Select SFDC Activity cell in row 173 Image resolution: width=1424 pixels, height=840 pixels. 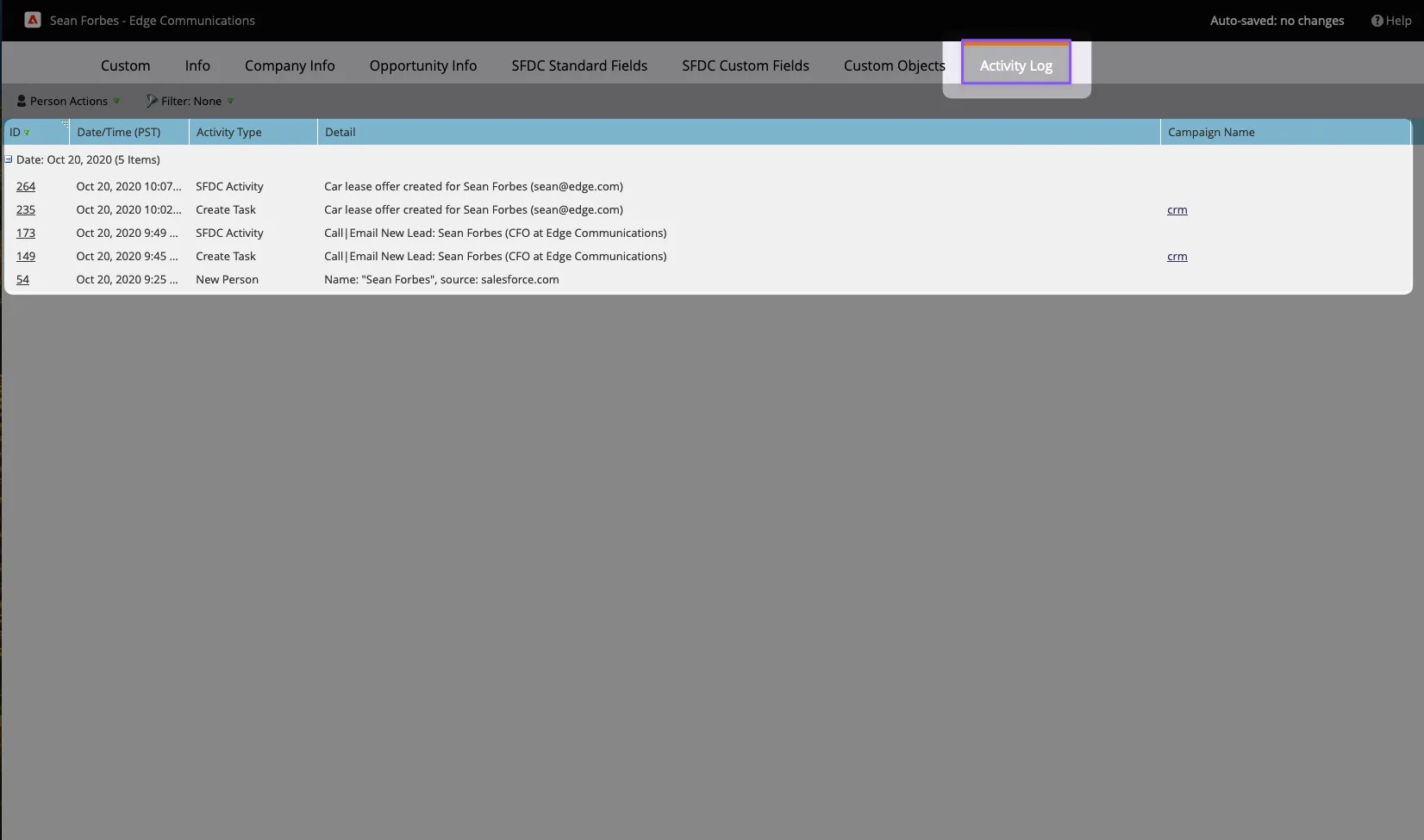click(229, 233)
